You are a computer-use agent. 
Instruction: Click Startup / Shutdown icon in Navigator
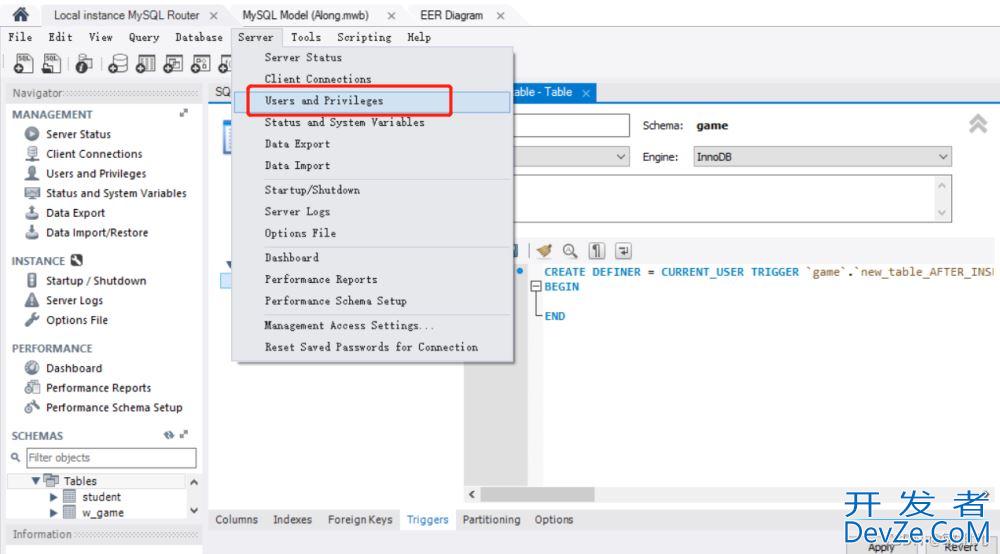point(32,281)
